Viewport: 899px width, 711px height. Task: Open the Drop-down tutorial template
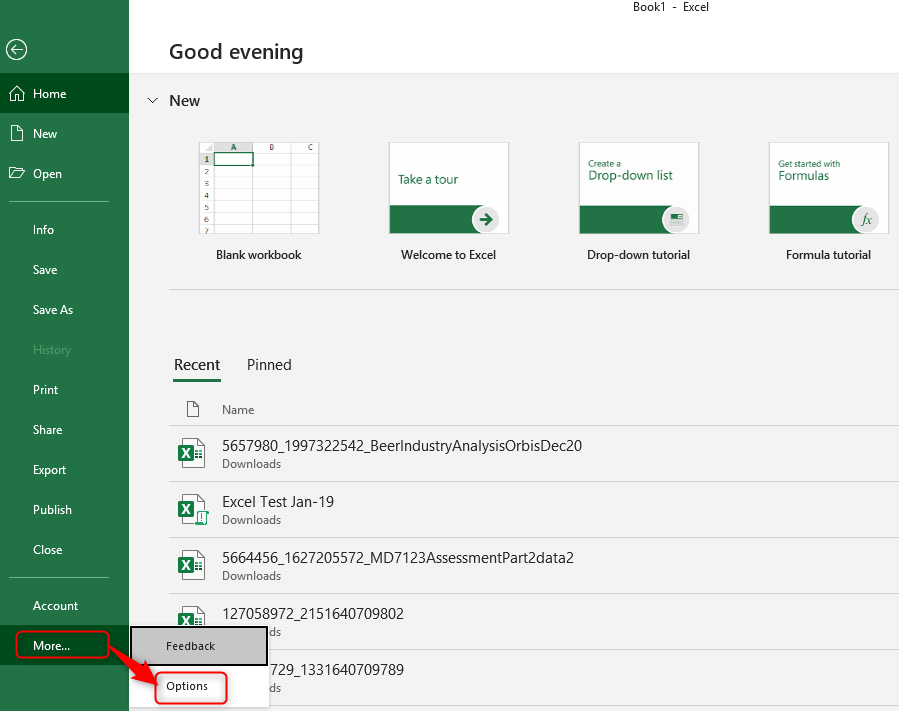click(x=639, y=188)
